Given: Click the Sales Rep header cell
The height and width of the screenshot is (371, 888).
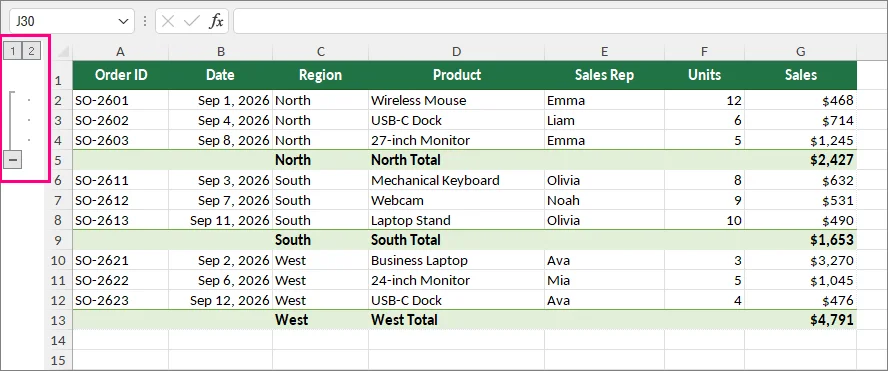Looking at the screenshot, I should click(x=604, y=75).
